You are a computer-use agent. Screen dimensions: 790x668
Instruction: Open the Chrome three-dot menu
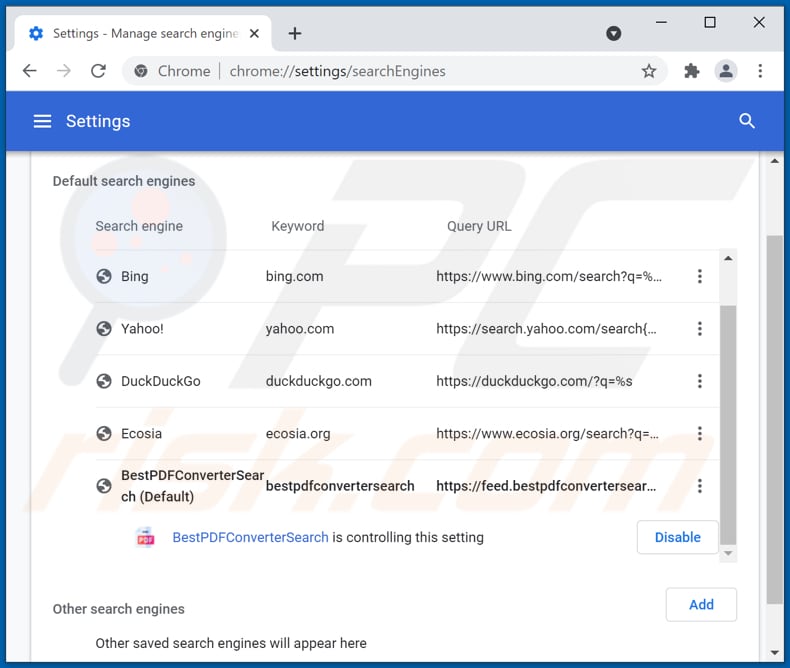(760, 71)
